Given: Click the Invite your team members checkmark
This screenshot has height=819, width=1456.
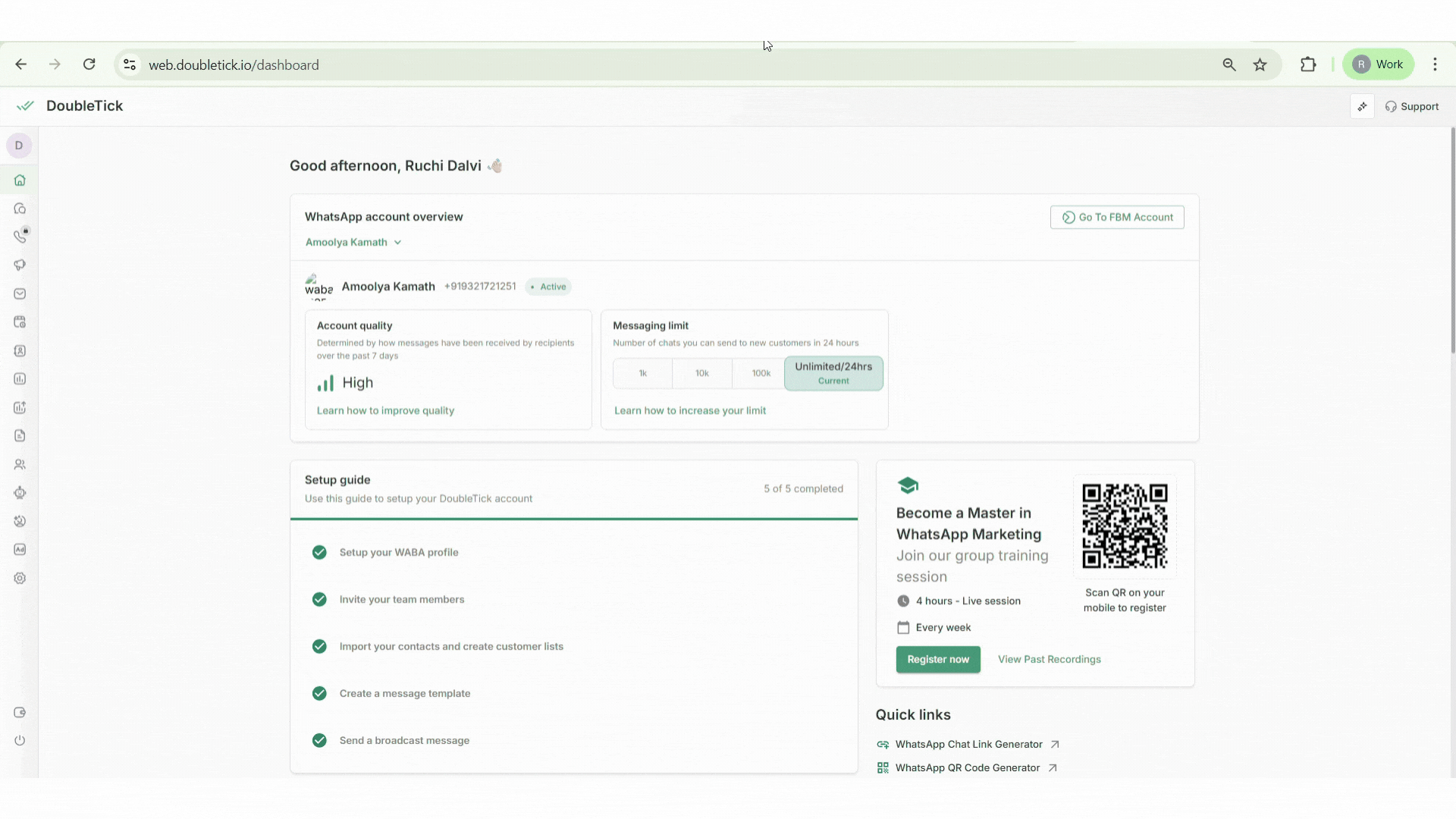Looking at the screenshot, I should pos(319,600).
